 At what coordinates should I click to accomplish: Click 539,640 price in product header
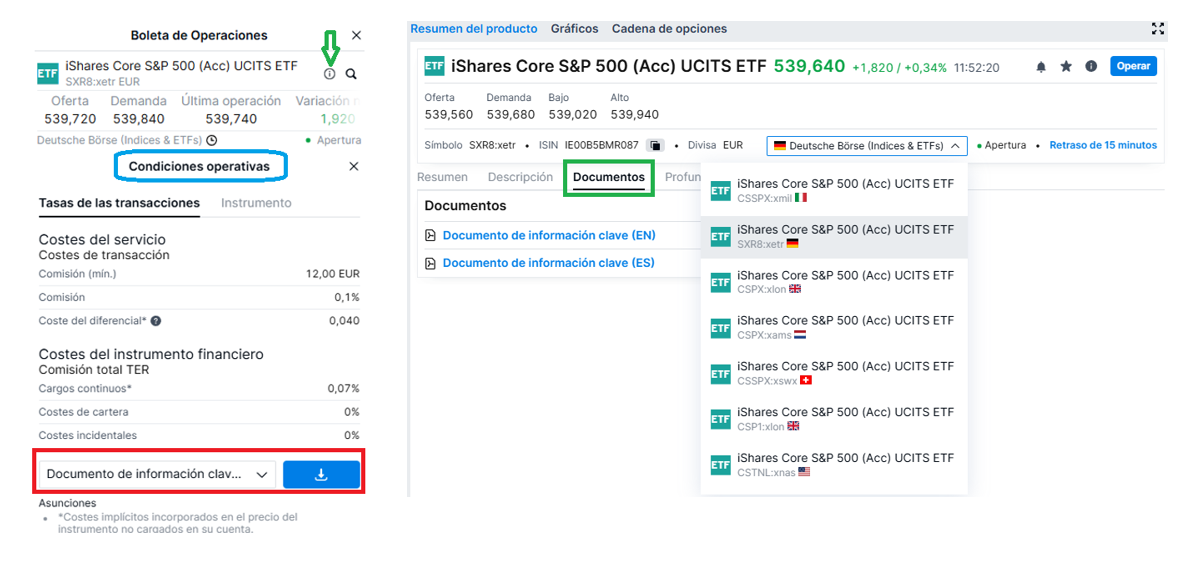pyautogui.click(x=809, y=66)
